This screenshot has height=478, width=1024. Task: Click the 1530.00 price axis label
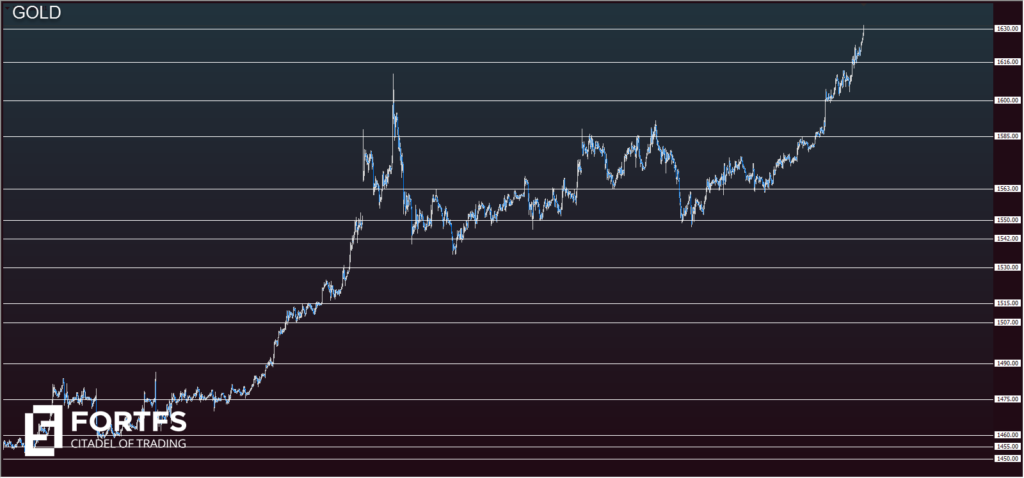click(x=1006, y=267)
